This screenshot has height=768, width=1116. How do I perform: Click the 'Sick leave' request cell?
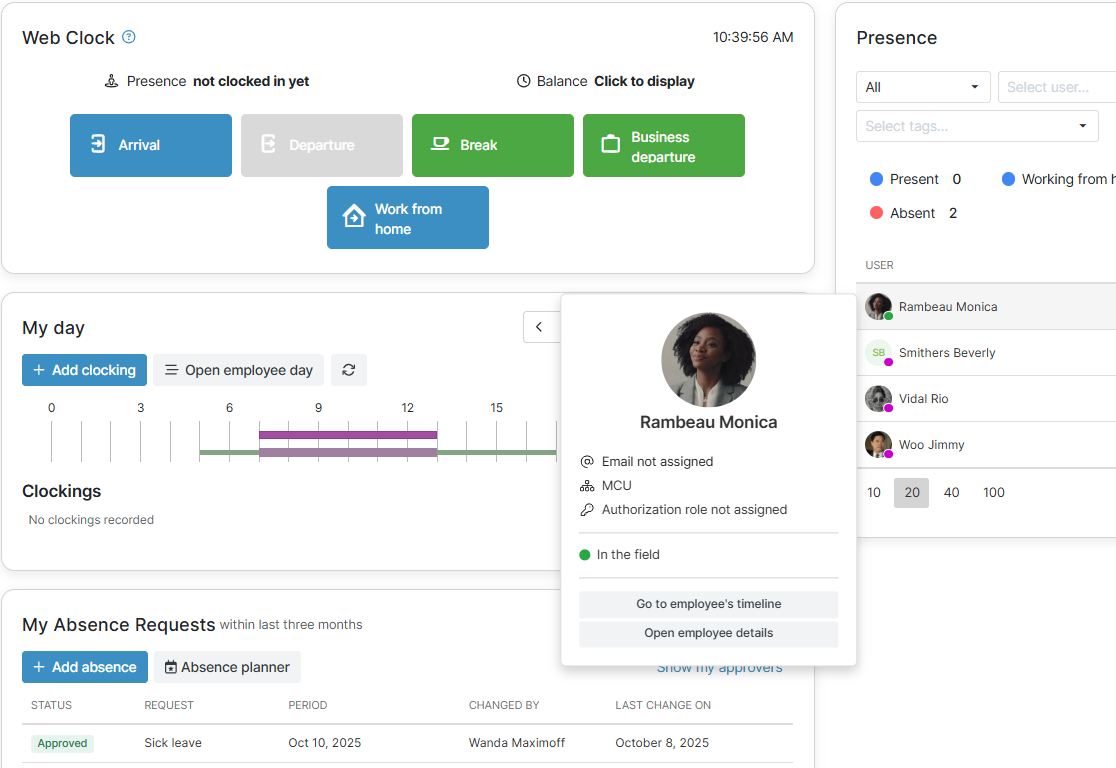click(173, 742)
